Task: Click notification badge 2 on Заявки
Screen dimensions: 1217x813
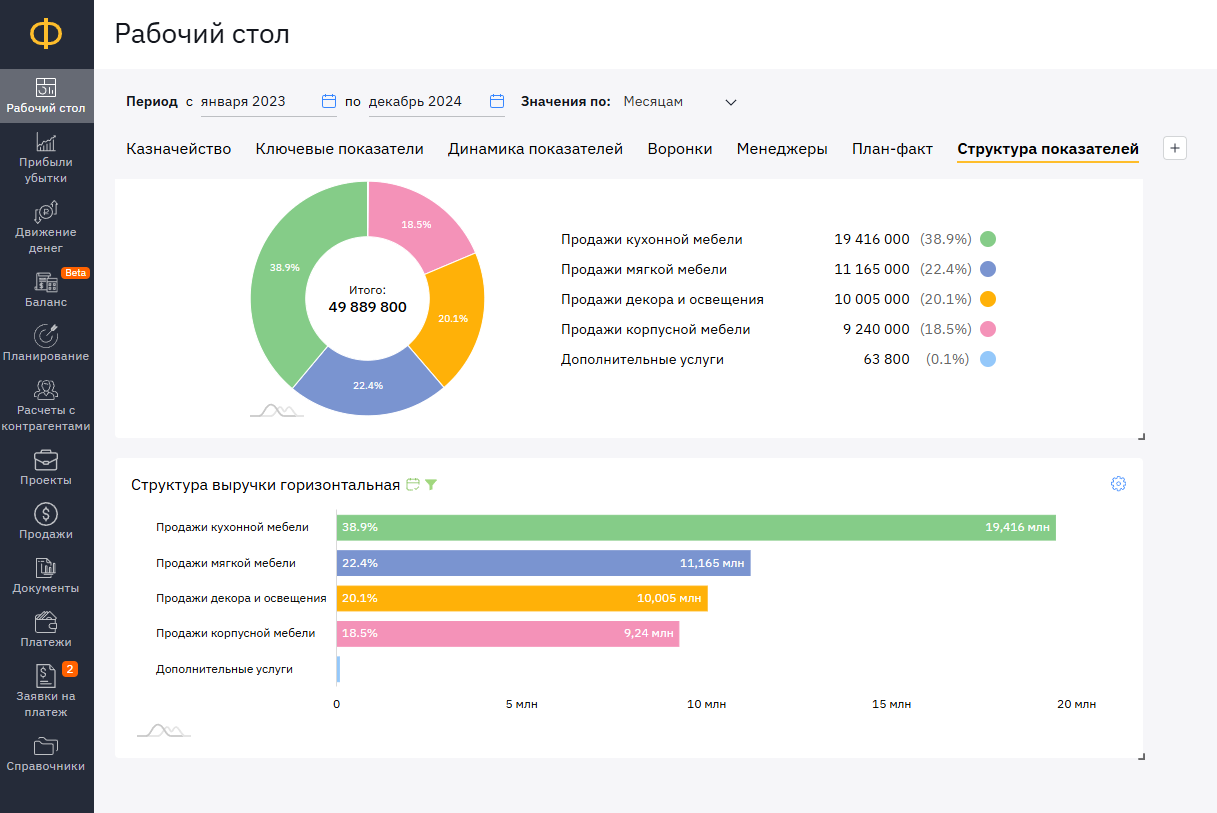Action: [70, 669]
